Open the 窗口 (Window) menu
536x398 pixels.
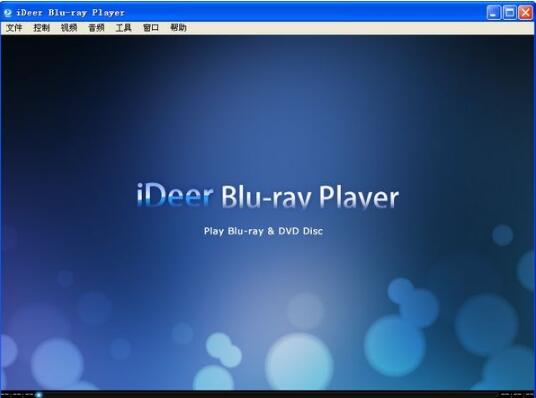tap(151, 28)
